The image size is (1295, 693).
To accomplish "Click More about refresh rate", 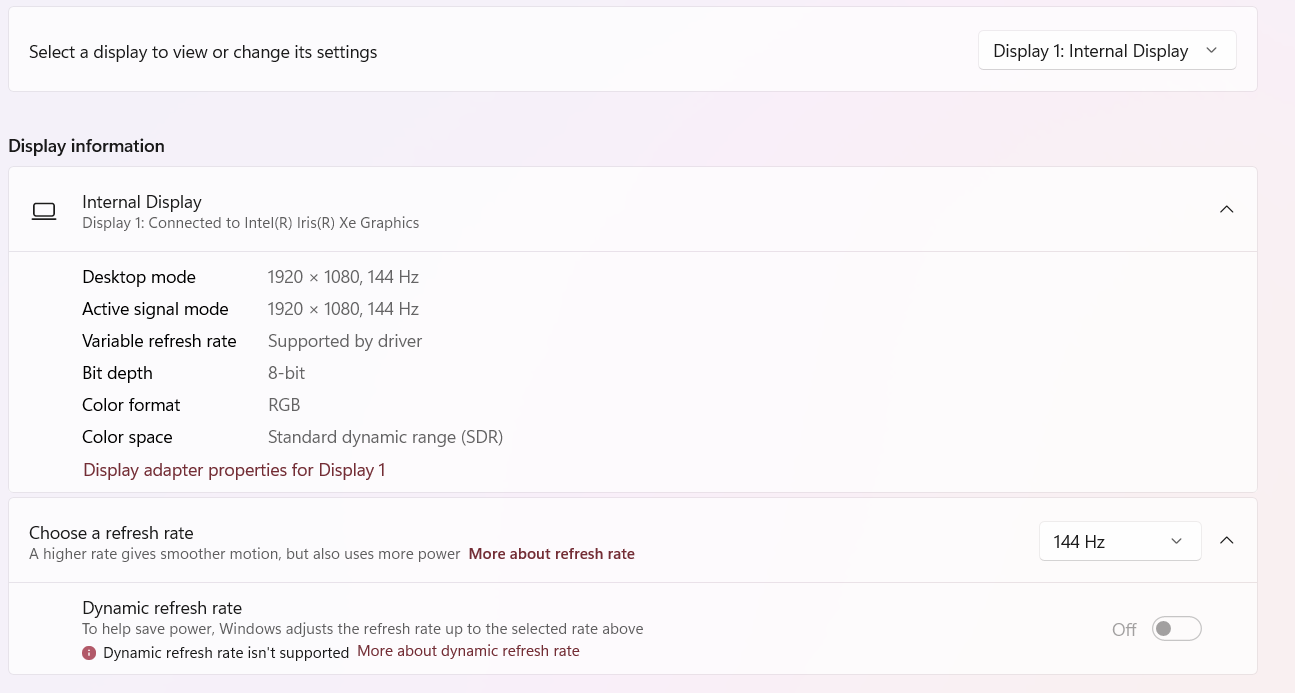I will click(x=551, y=553).
